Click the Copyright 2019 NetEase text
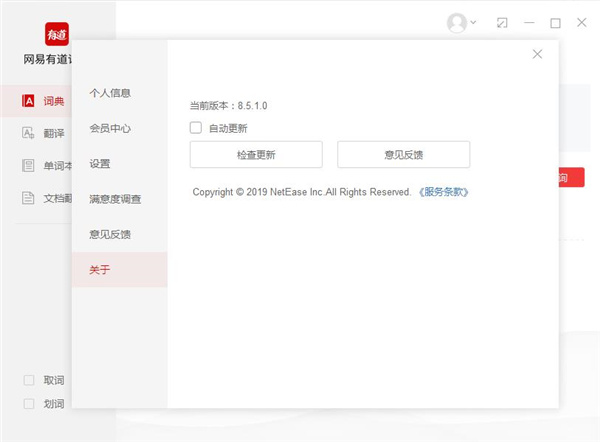The width and height of the screenshot is (600, 442). pyautogui.click(x=302, y=192)
